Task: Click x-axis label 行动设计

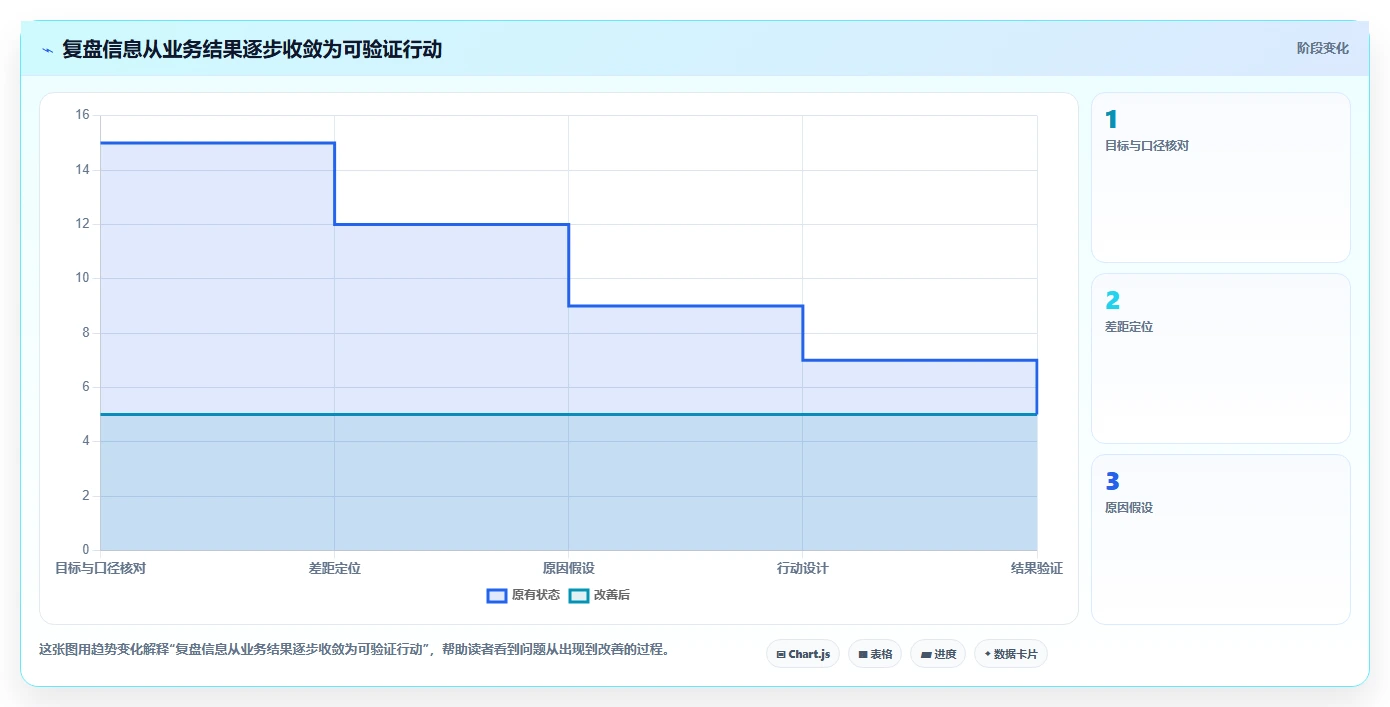Action: tap(803, 568)
